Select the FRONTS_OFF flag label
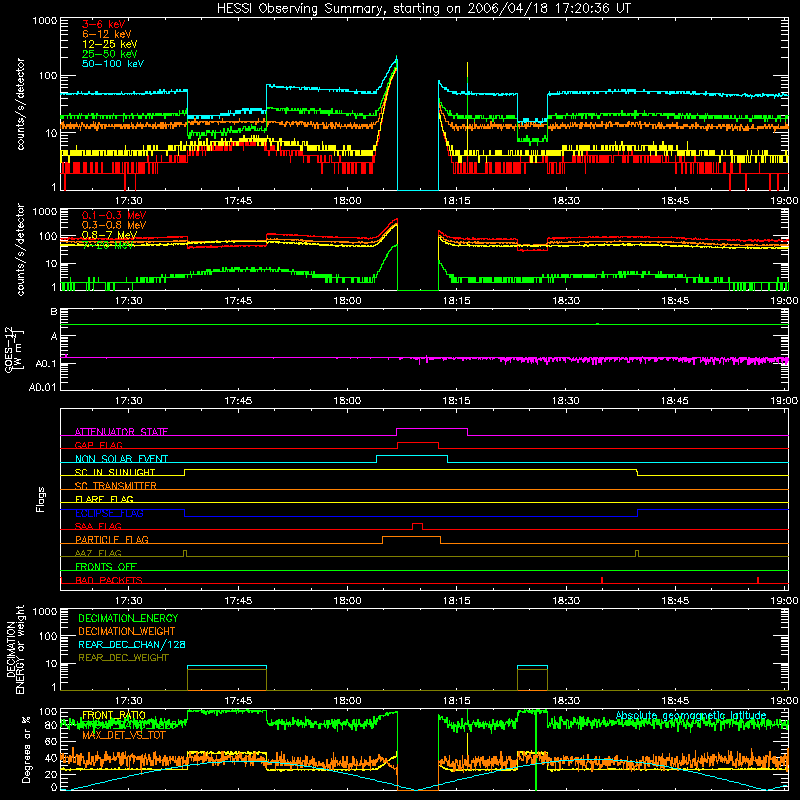 [x=106, y=567]
